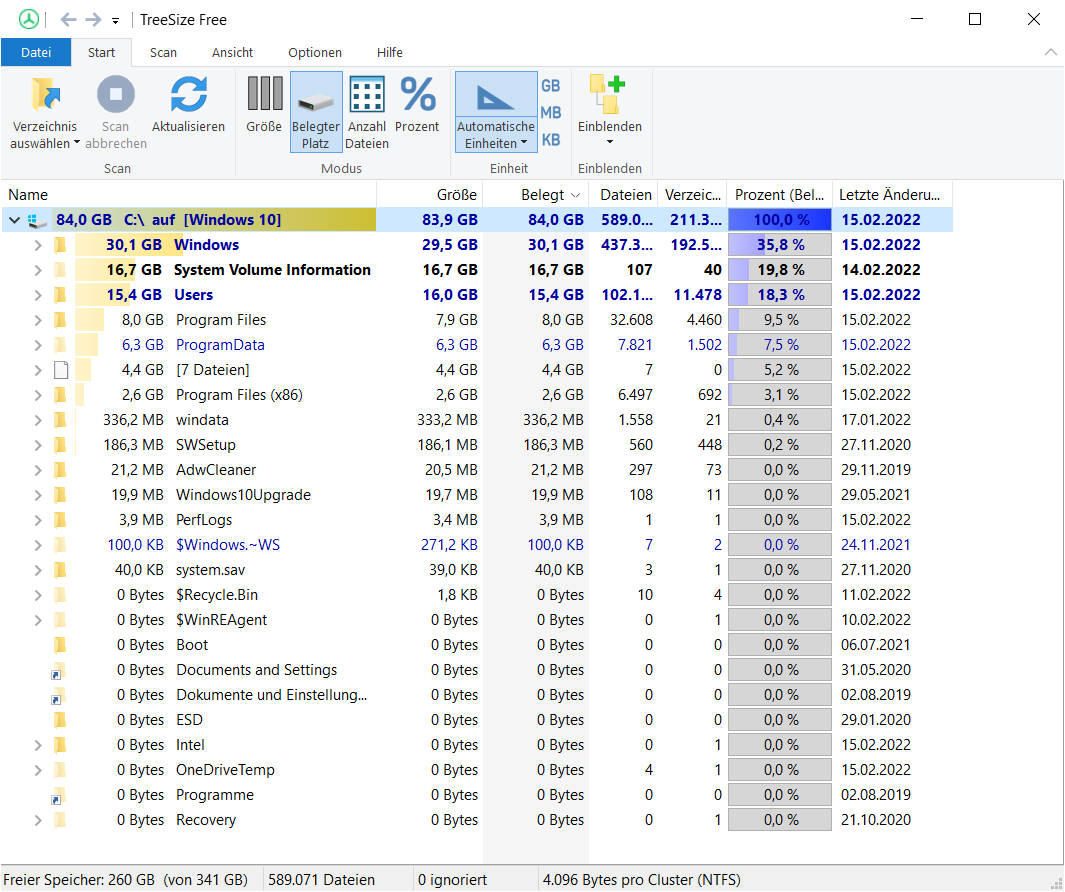Click the TreeSize application logo icon
Screen dimensions: 1065x892
pos(29,19)
